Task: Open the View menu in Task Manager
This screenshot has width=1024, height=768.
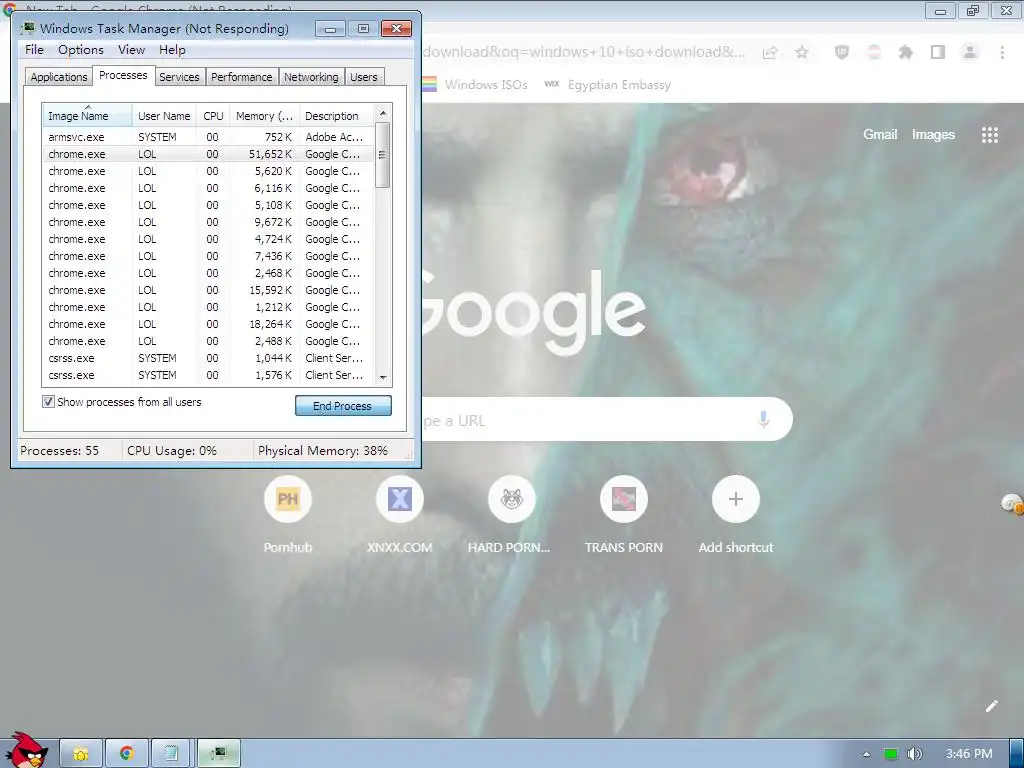Action: click(131, 50)
